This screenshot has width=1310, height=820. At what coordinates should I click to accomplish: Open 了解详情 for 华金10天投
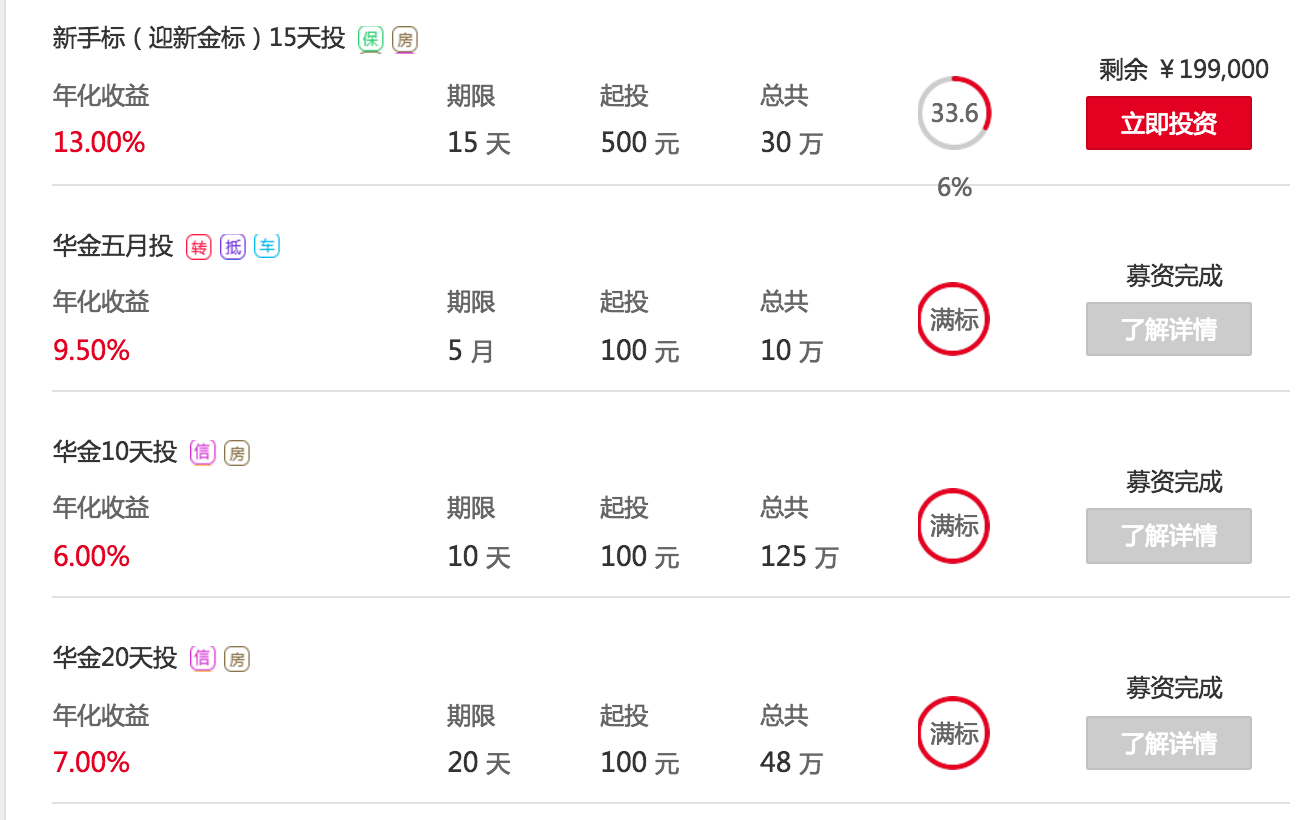(x=1169, y=535)
